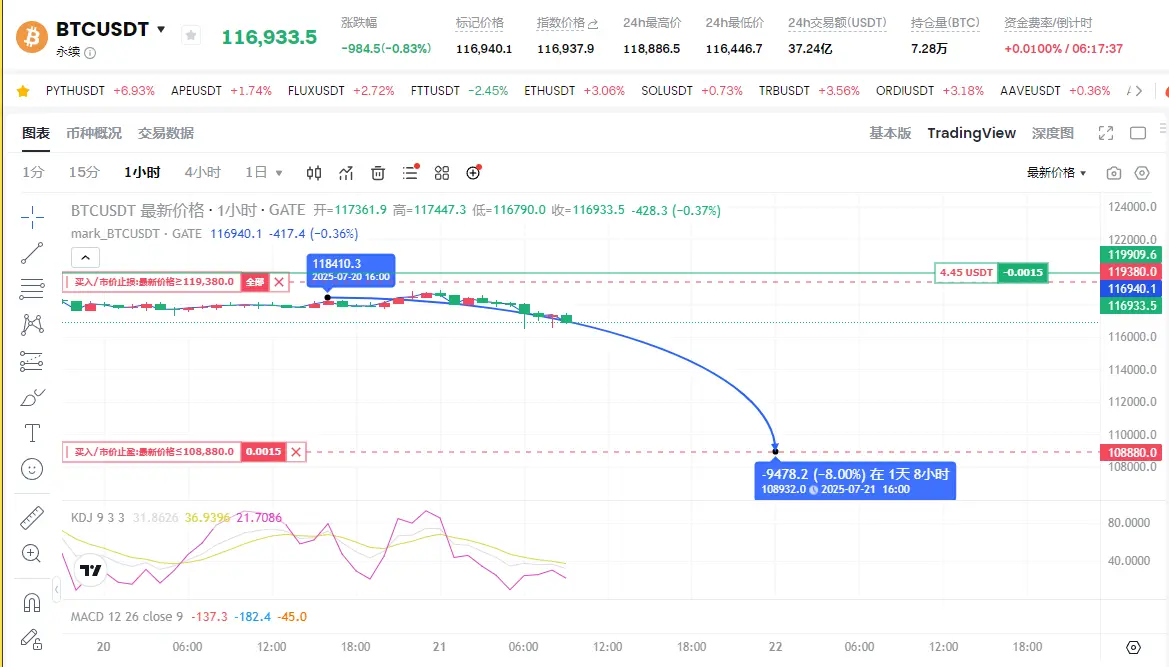Image resolution: width=1169 pixels, height=667 pixels.
Task: Switch to the 交易数据 tab
Action: coord(166,133)
